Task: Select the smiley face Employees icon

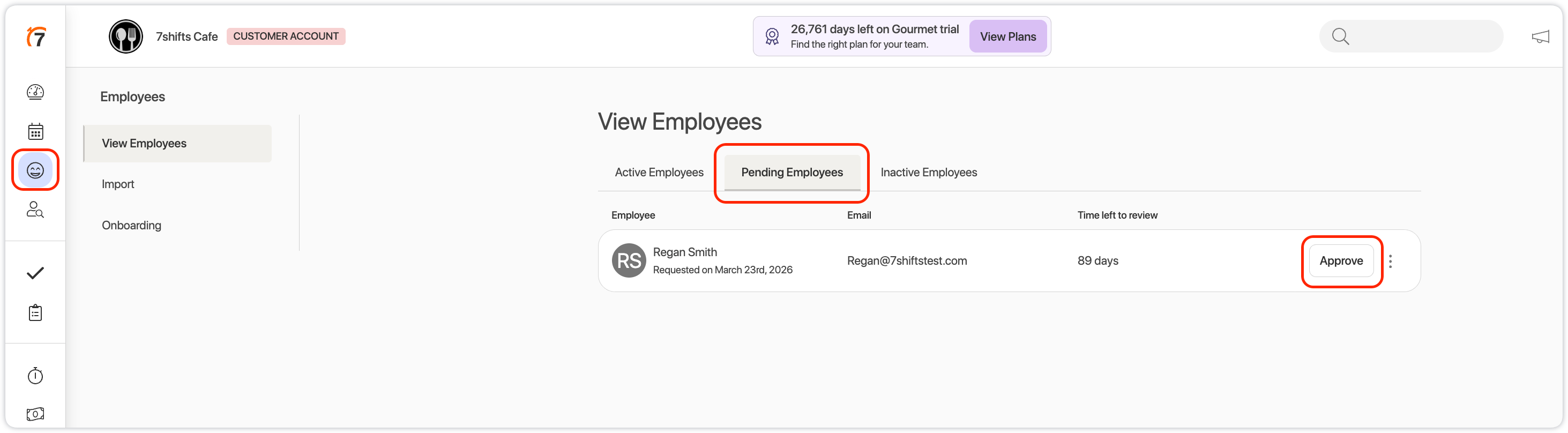Action: point(35,170)
